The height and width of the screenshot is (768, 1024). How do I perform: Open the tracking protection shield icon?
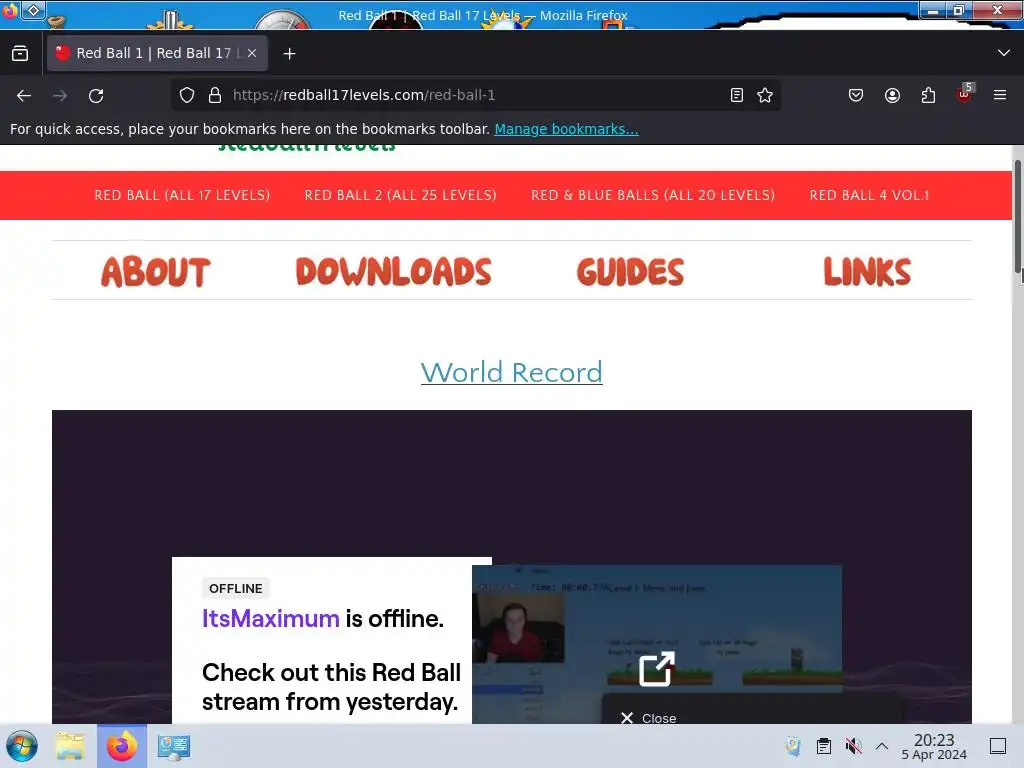coord(187,95)
